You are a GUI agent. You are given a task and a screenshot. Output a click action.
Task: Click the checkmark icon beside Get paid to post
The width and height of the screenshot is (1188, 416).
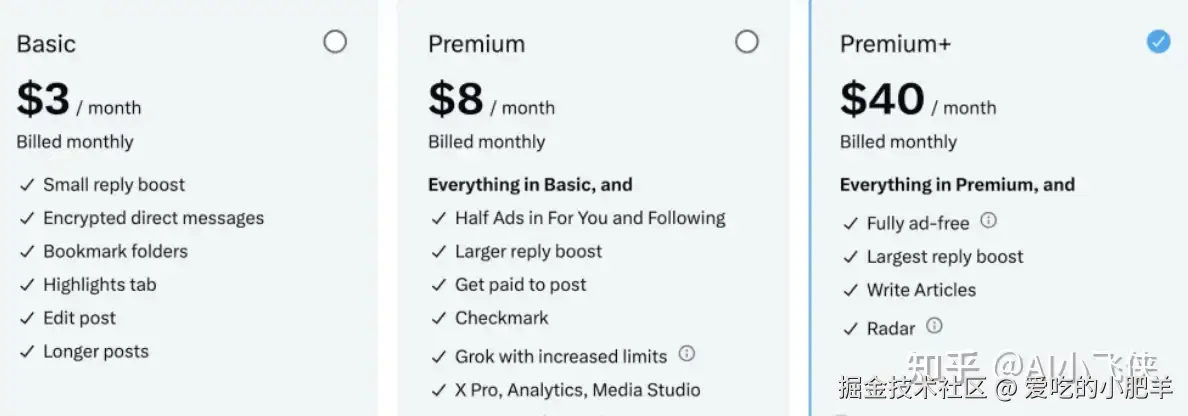point(439,285)
